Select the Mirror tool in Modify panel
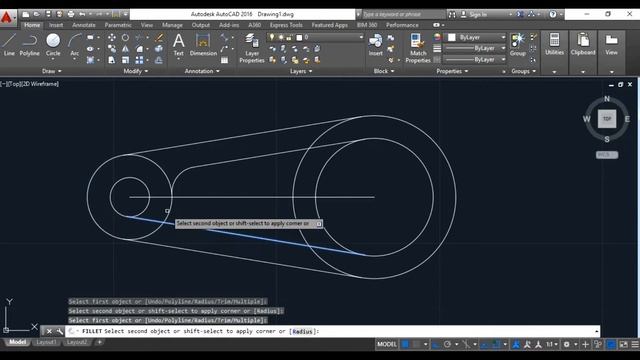Viewport: 640px width, 360px height. (x=125, y=49)
